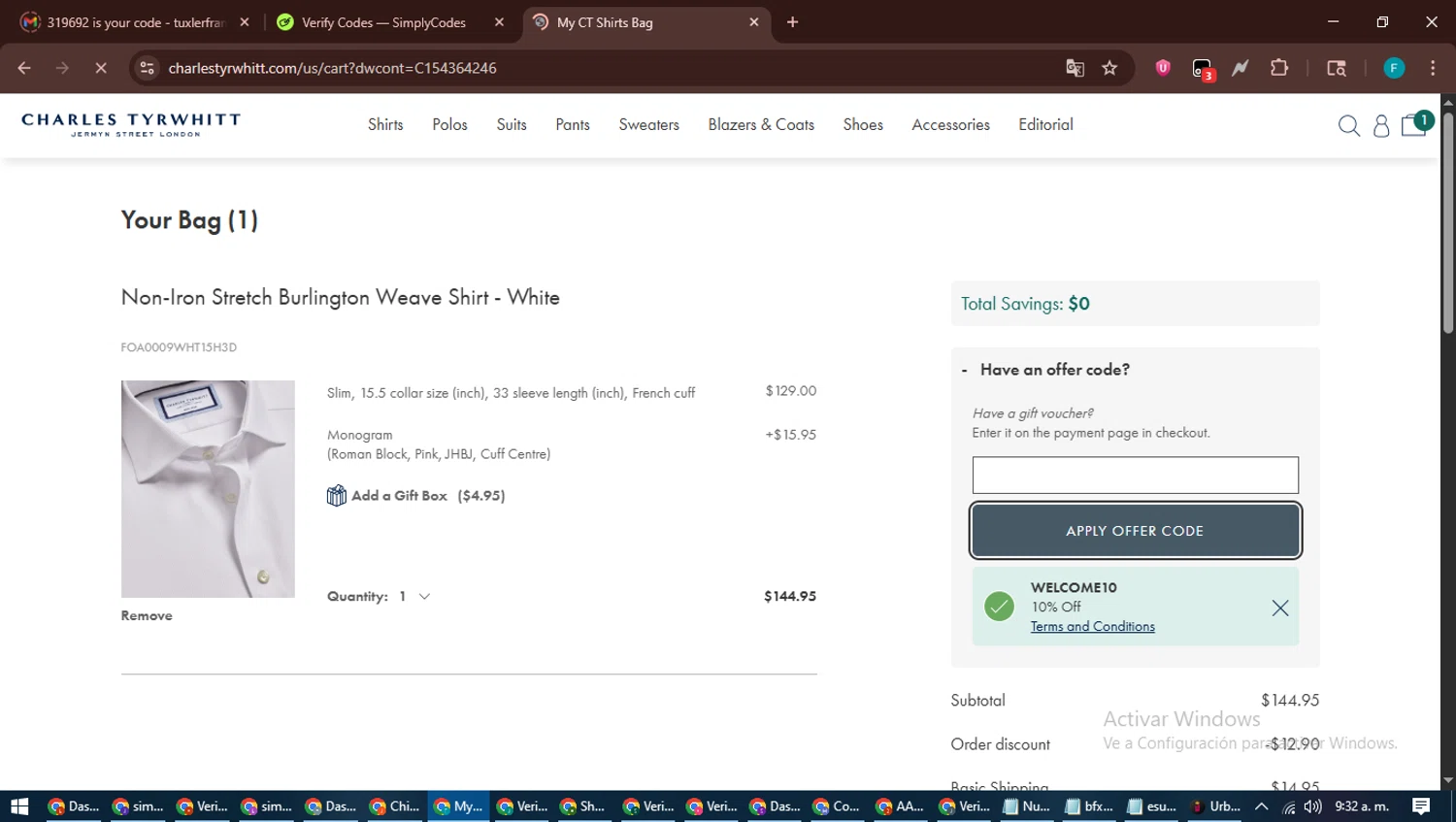The image size is (1456, 822).
Task: Click the Total Savings: $0 banner
Action: [1135, 304]
